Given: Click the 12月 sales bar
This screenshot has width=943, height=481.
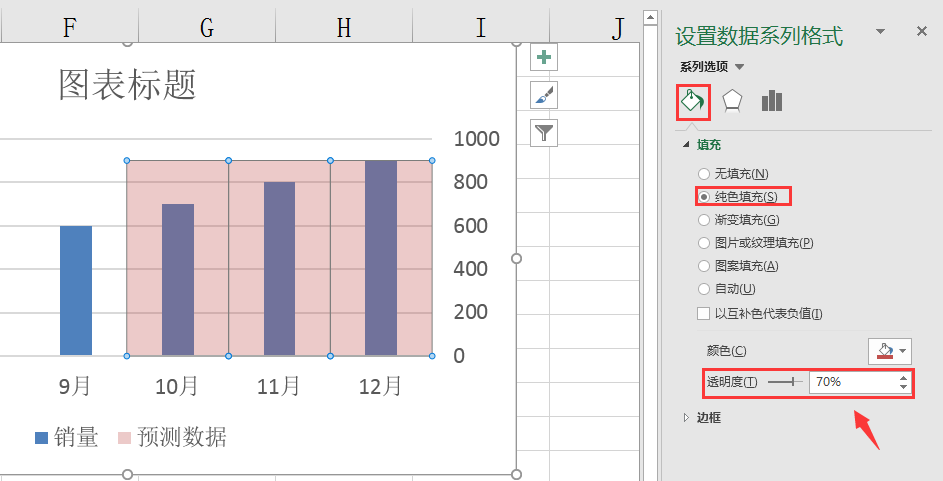Looking at the screenshot, I should tap(381, 258).
